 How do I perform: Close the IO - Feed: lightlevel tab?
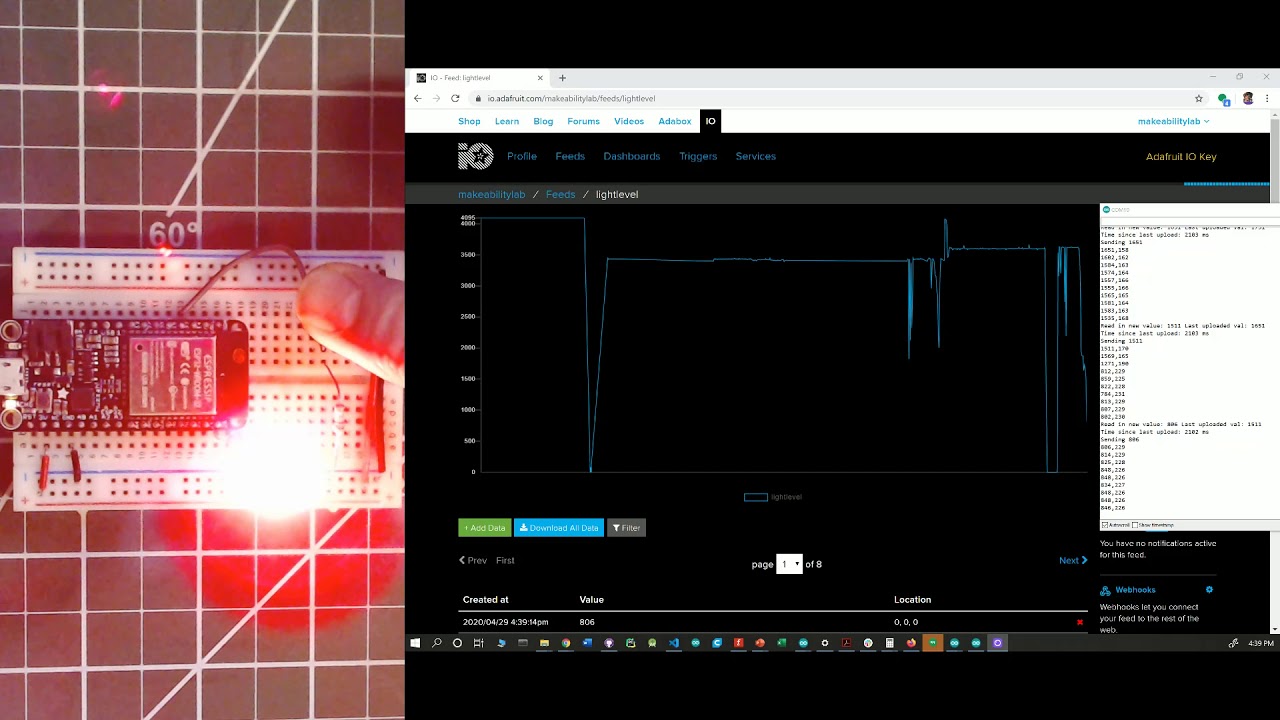[x=540, y=77]
